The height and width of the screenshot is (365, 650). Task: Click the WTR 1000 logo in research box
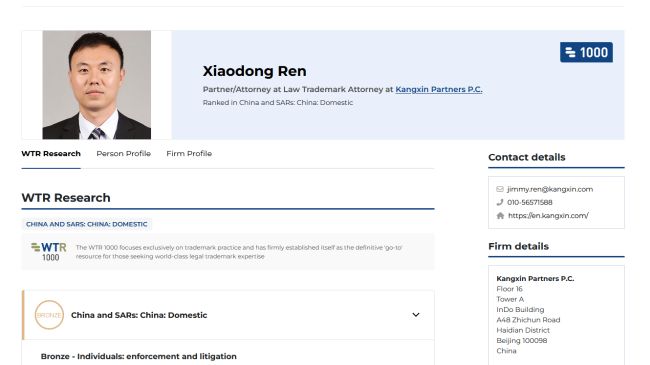tap(49, 252)
